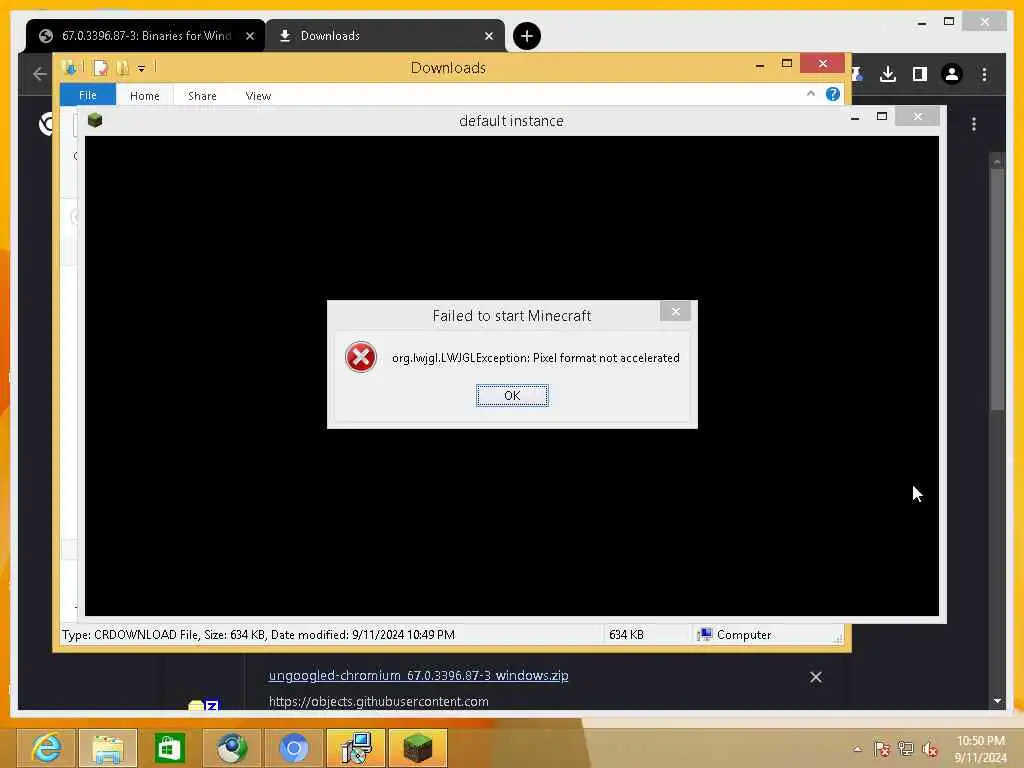Image resolution: width=1024 pixels, height=768 pixels.
Task: Open the Customize Quick Access Toolbar dropdown
Action: (141, 68)
